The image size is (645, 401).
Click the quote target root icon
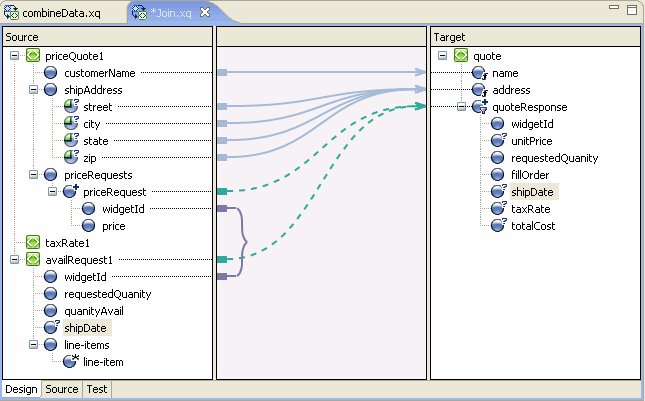pyautogui.click(x=460, y=57)
